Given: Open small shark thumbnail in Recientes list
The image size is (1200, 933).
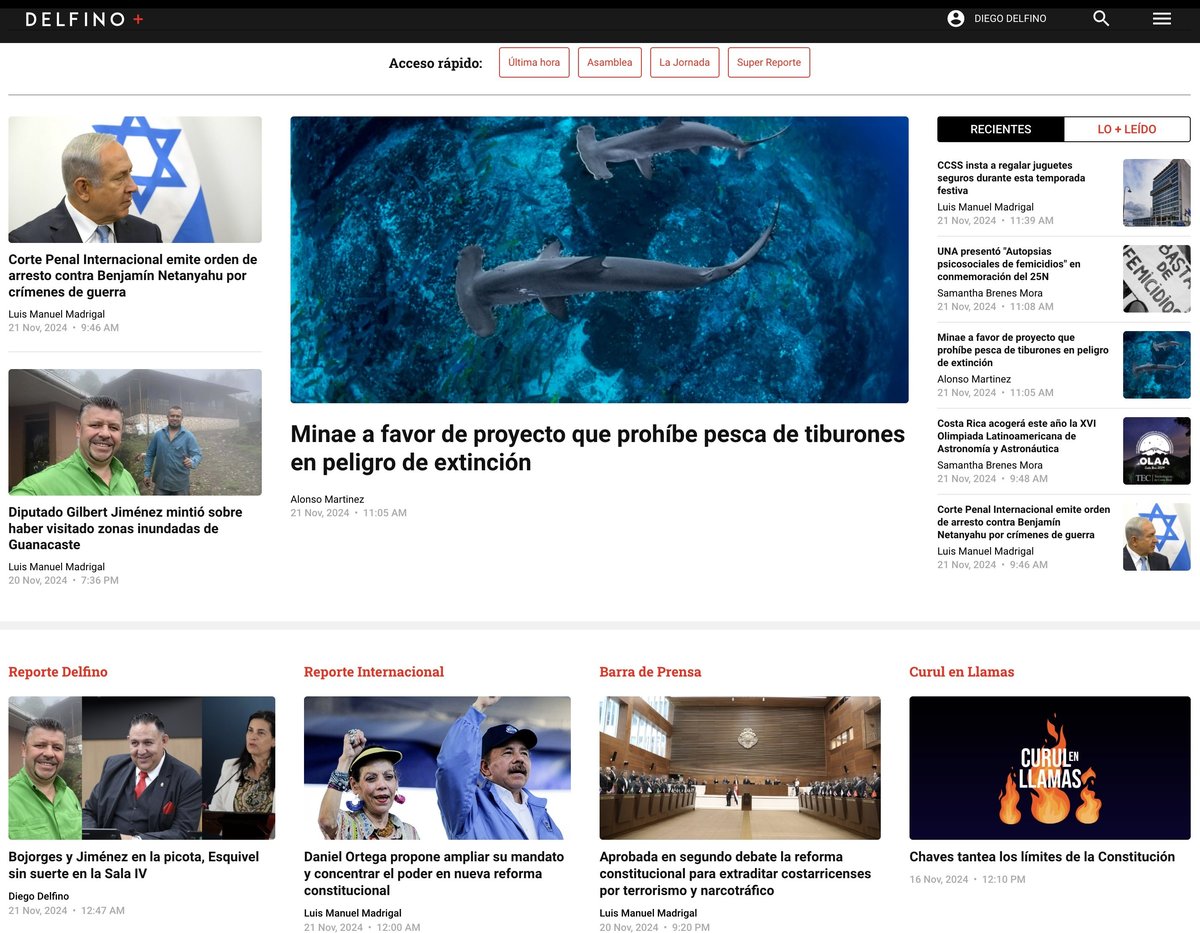Looking at the screenshot, I should [1157, 365].
